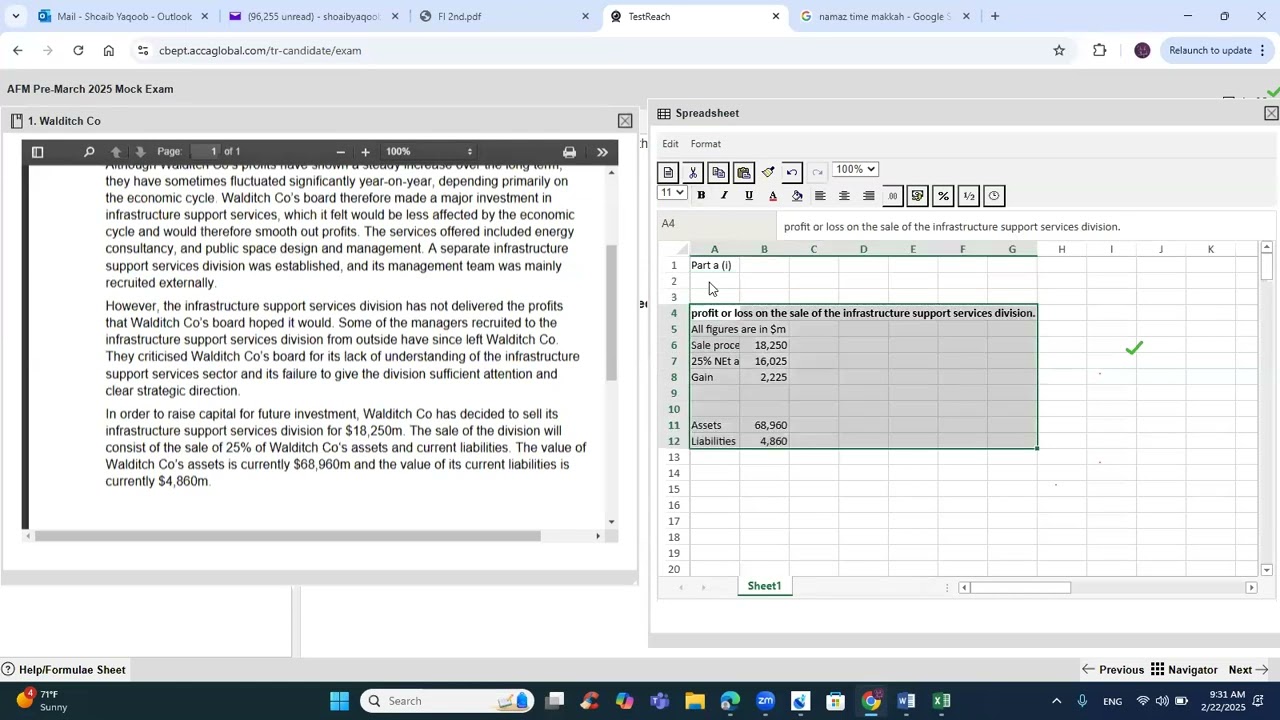Show hidden system tray icons
The image size is (1280, 720).
1056,701
